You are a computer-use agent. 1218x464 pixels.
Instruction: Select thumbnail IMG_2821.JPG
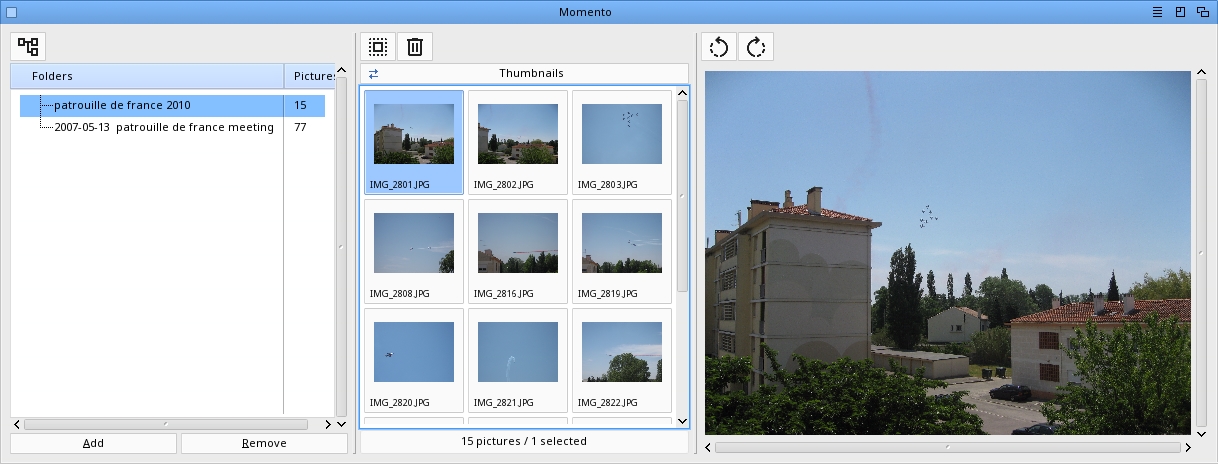click(x=517, y=359)
